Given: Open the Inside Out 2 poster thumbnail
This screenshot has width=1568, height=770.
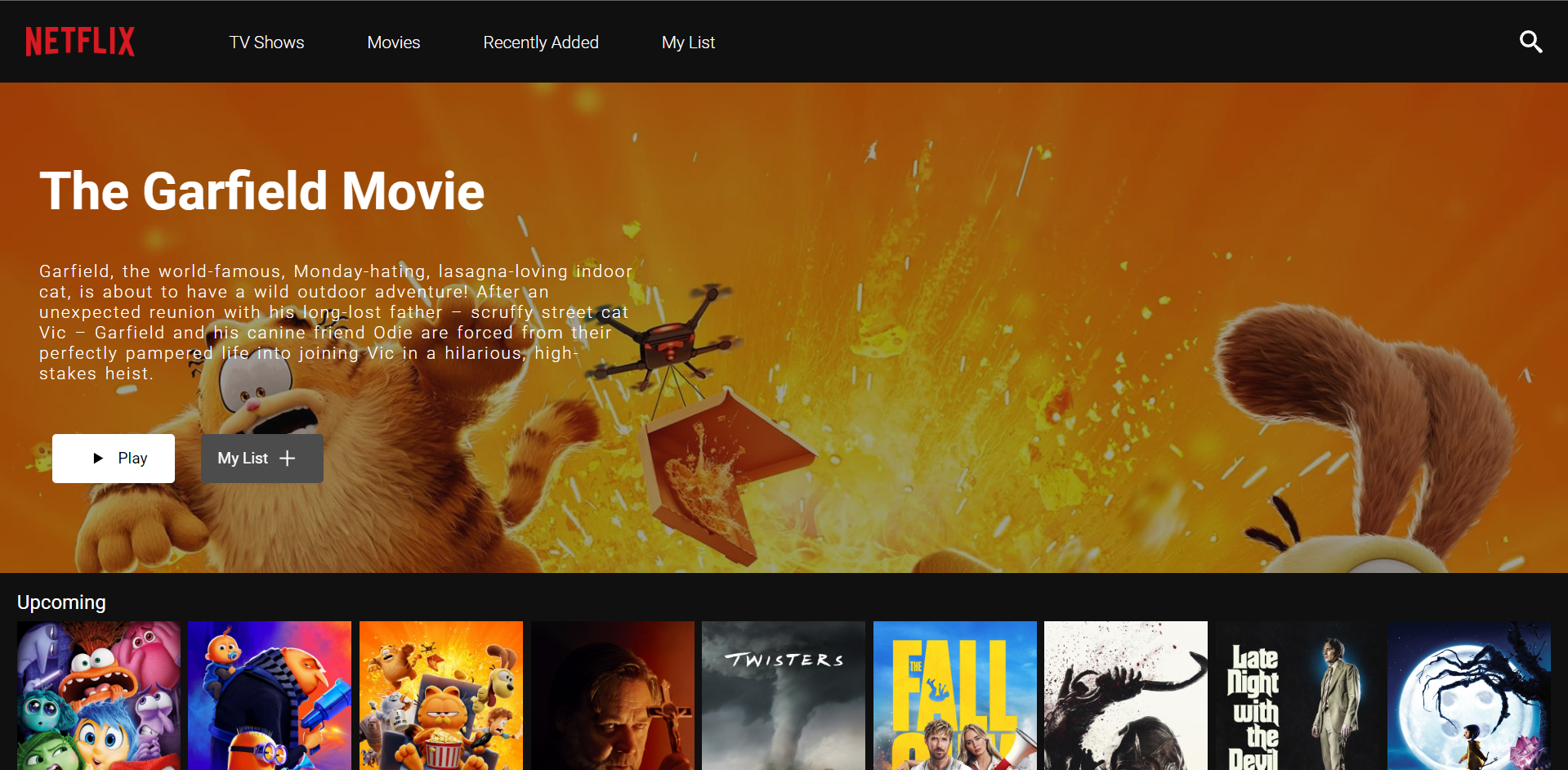Looking at the screenshot, I should [99, 696].
